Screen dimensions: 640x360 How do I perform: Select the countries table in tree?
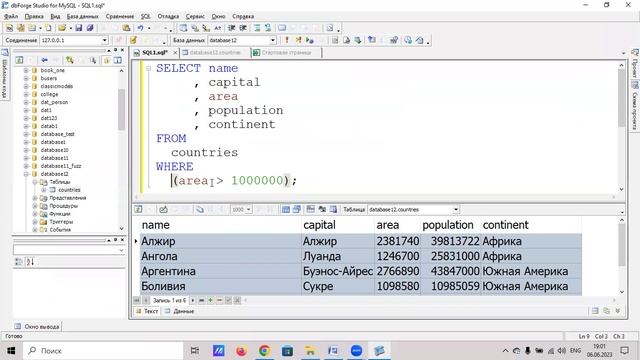tap(69, 190)
